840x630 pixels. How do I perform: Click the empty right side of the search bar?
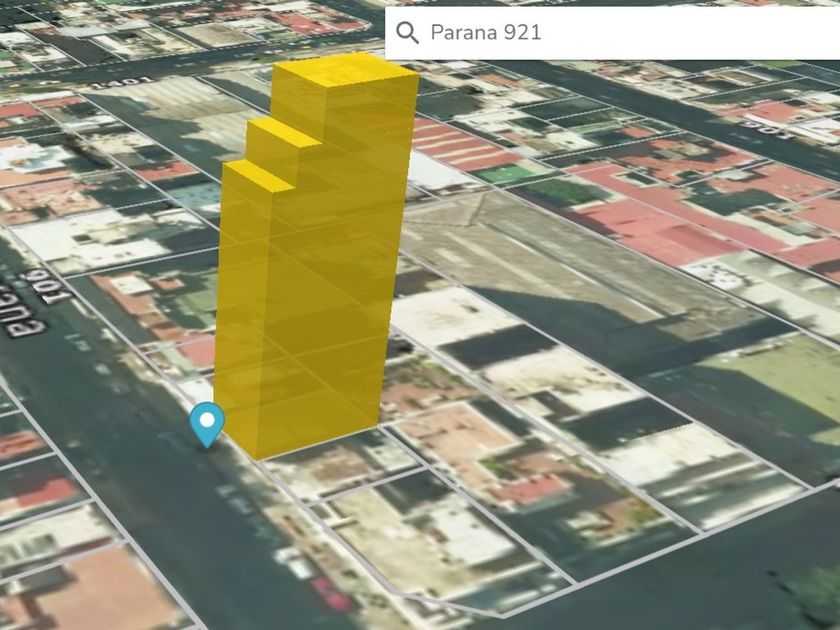coord(720,33)
